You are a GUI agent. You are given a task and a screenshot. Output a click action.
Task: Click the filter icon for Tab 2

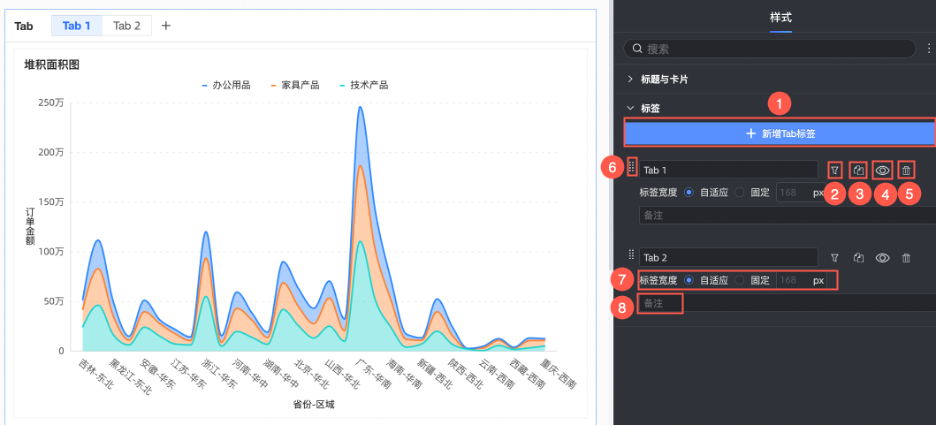834,258
